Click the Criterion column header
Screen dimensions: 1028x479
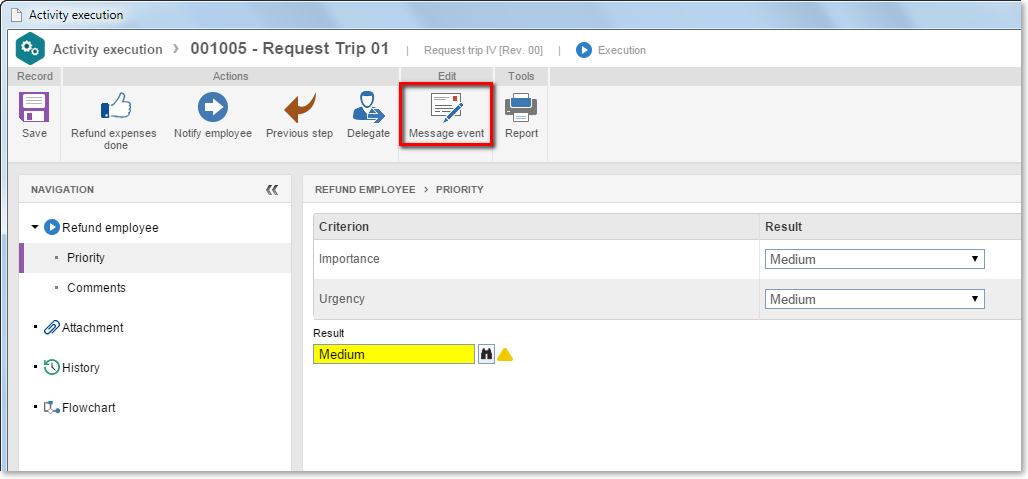click(536, 227)
